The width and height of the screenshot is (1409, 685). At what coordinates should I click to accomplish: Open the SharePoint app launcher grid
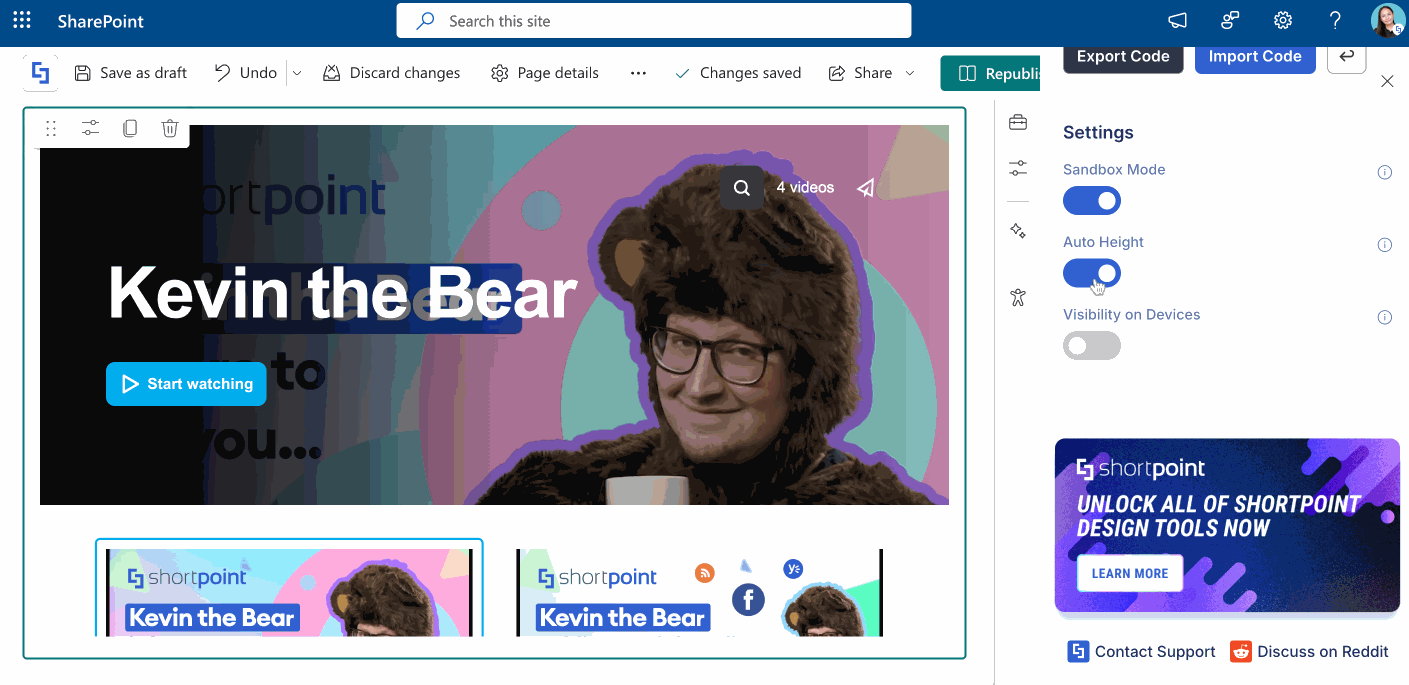coord(22,21)
